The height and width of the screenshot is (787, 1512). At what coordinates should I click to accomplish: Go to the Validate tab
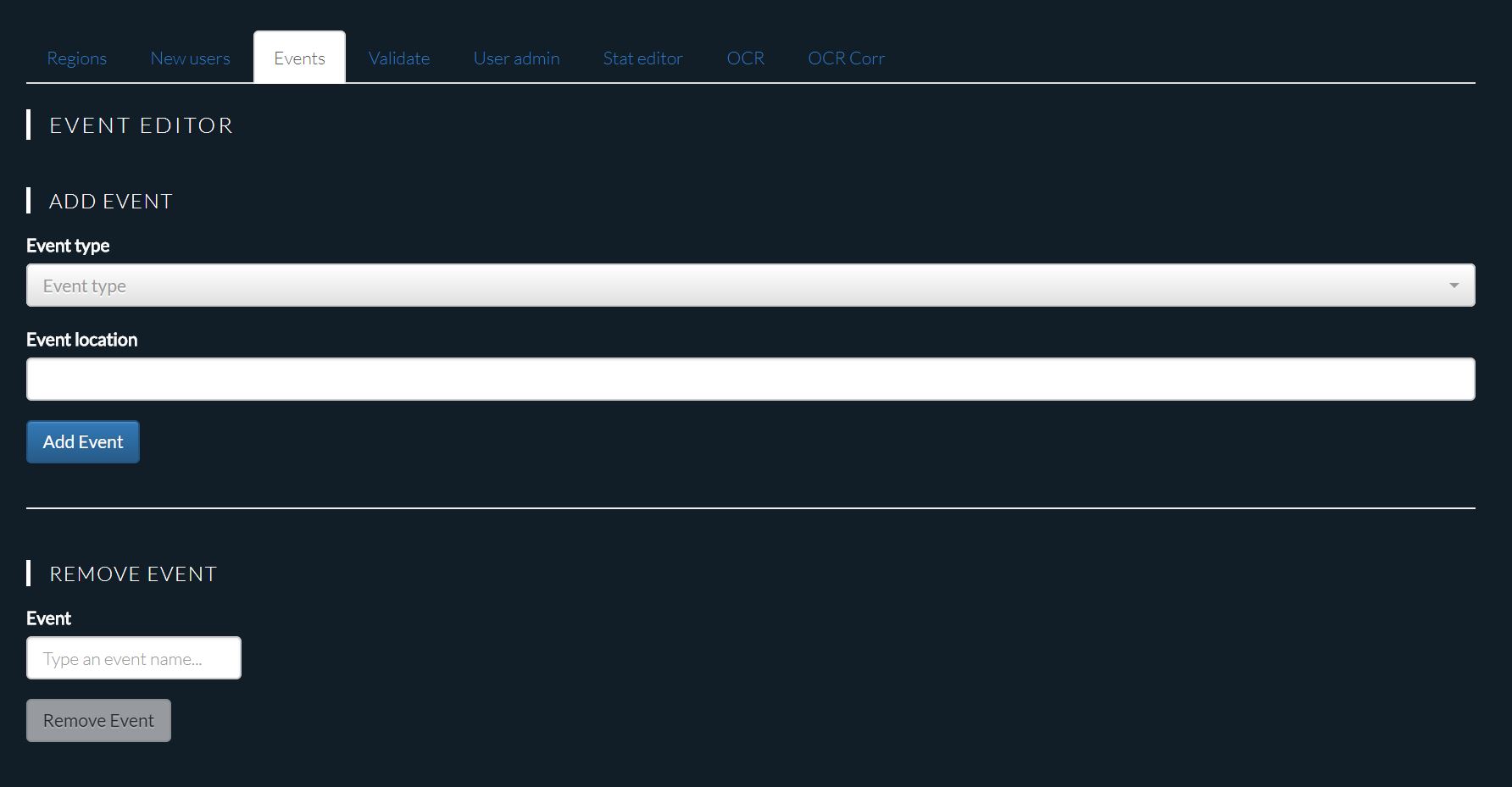pyautogui.click(x=399, y=58)
